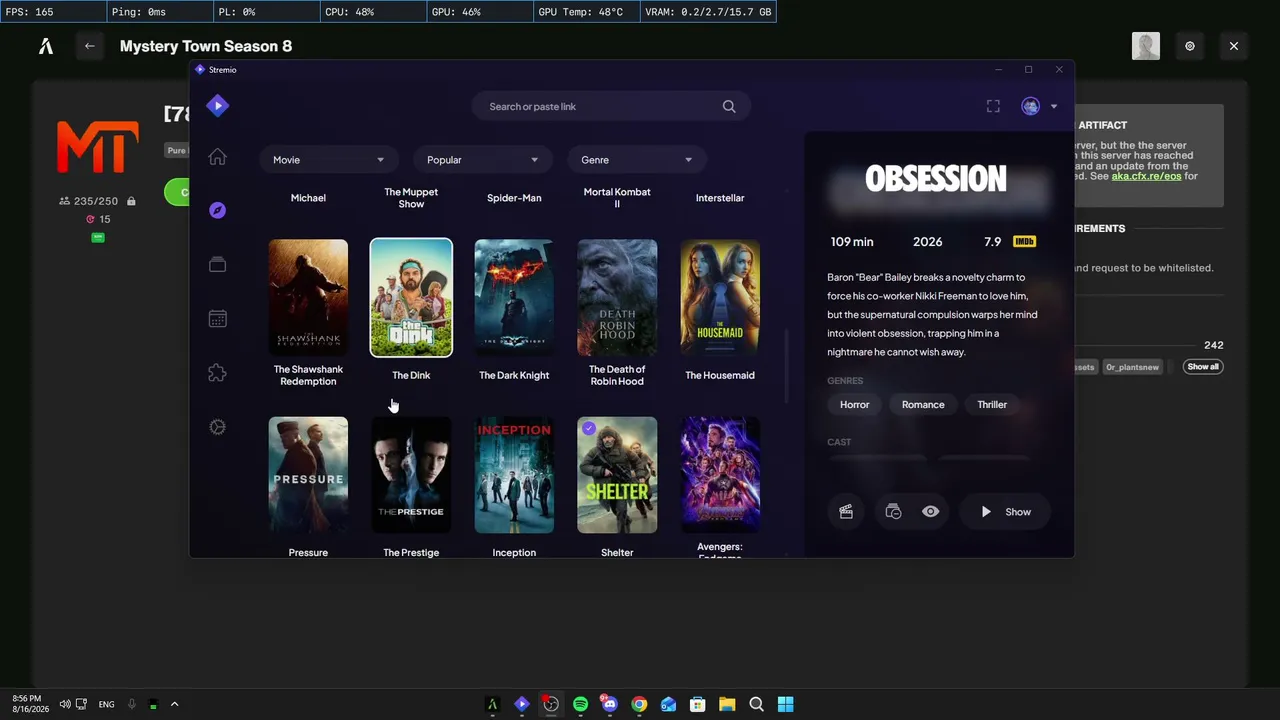Screen dimensions: 1280x720
Task: Toggle the microphone icon in system tray
Action: click(132, 704)
